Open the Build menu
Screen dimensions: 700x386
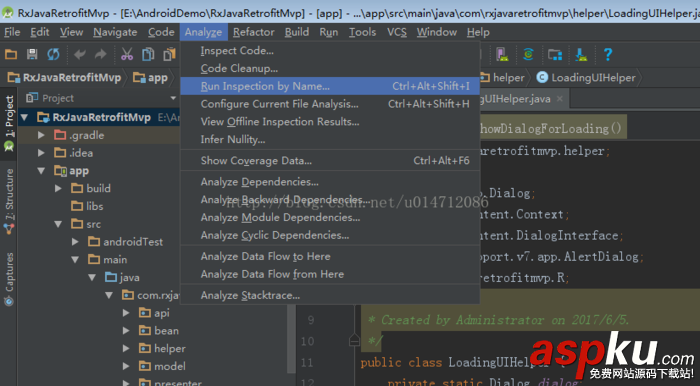297,32
